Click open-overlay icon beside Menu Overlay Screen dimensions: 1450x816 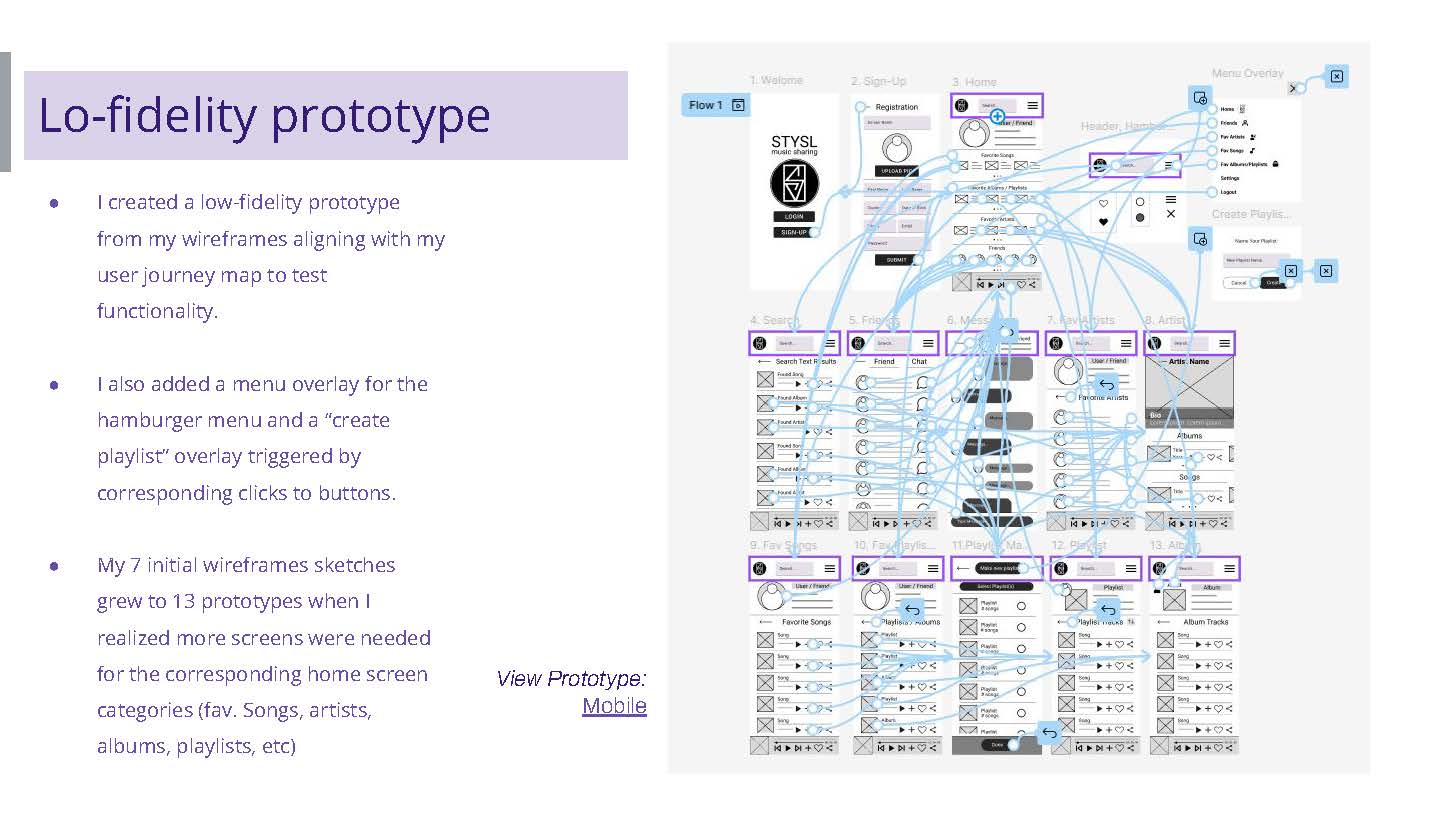pos(1200,98)
